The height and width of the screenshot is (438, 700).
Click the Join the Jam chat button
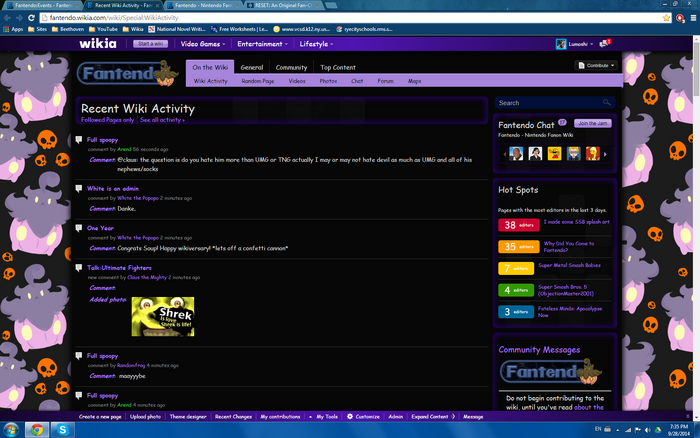coord(592,123)
